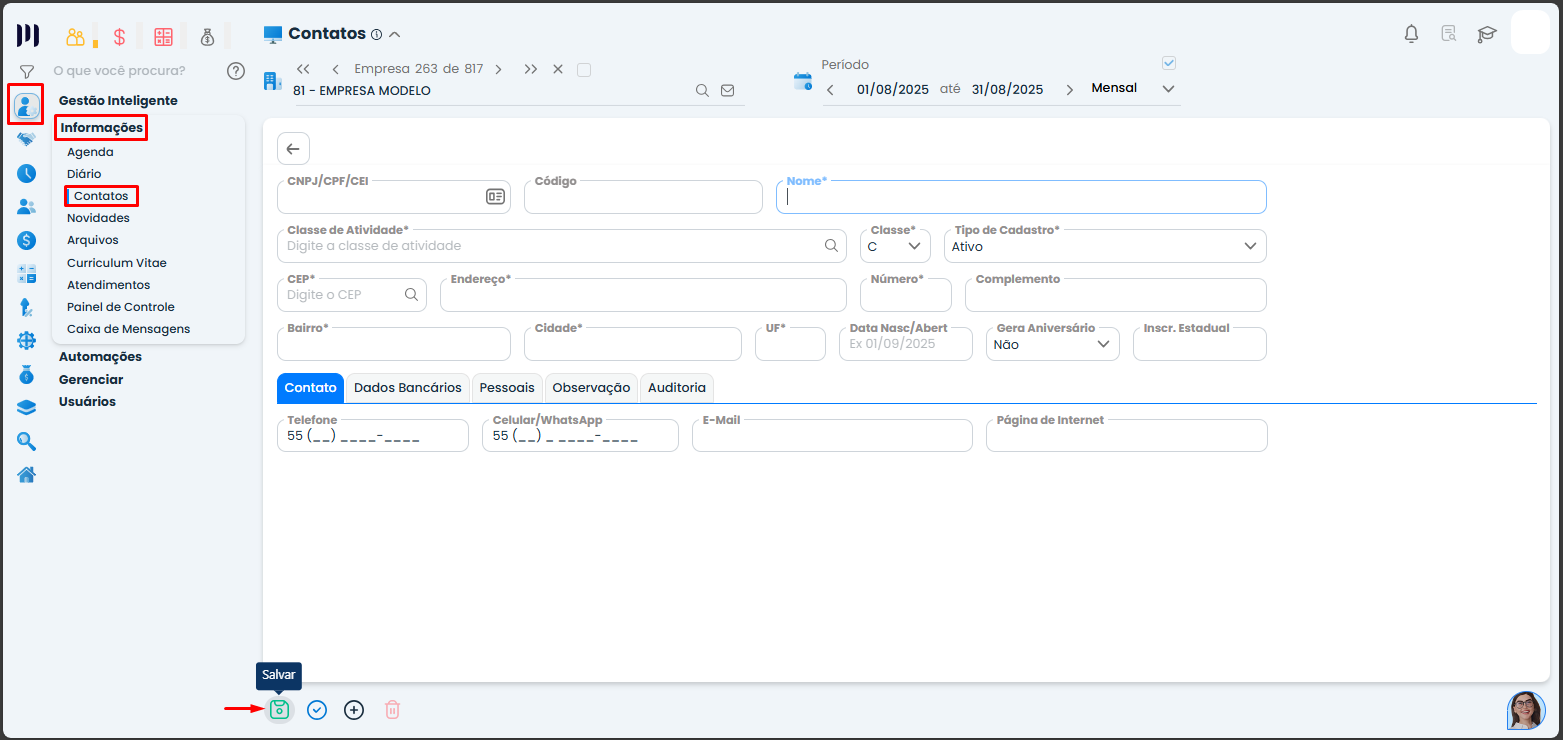Switch to the Dados Bancários tab
This screenshot has height=740, width=1563.
[x=408, y=388]
